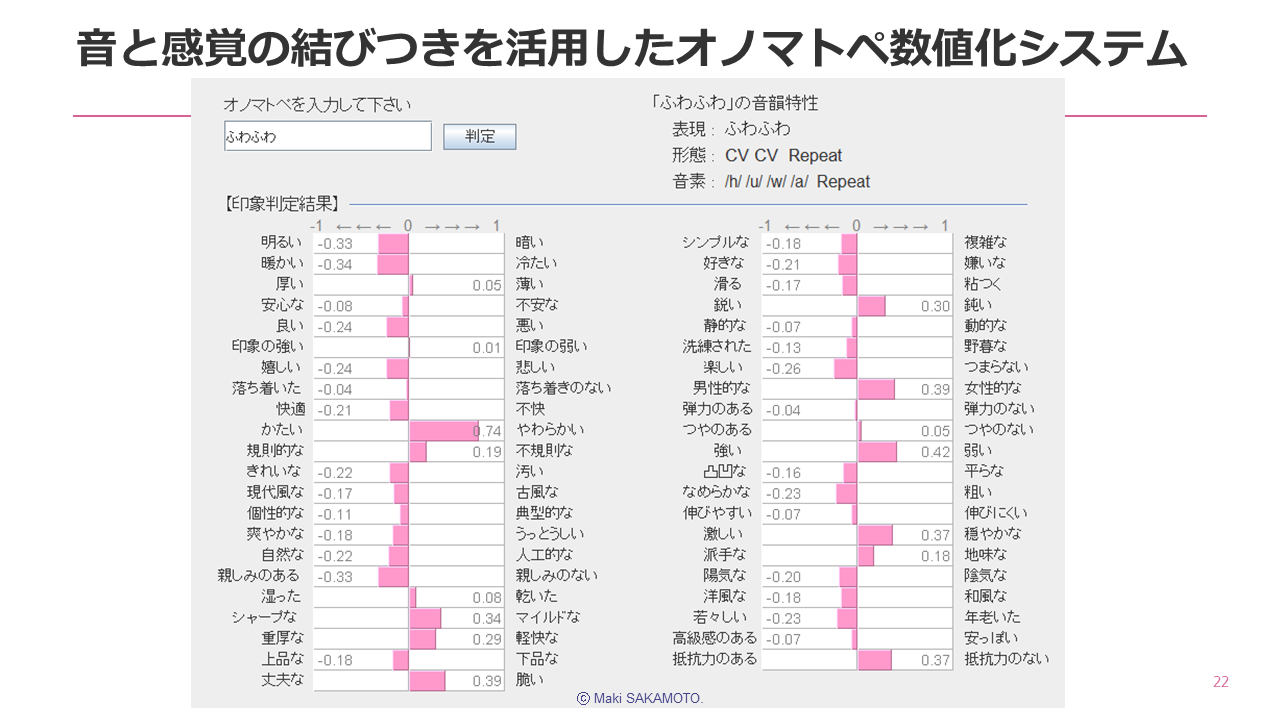Click the 重厚な–軽快な bar showing 0.29
The height and width of the screenshot is (720, 1280).
423,638
